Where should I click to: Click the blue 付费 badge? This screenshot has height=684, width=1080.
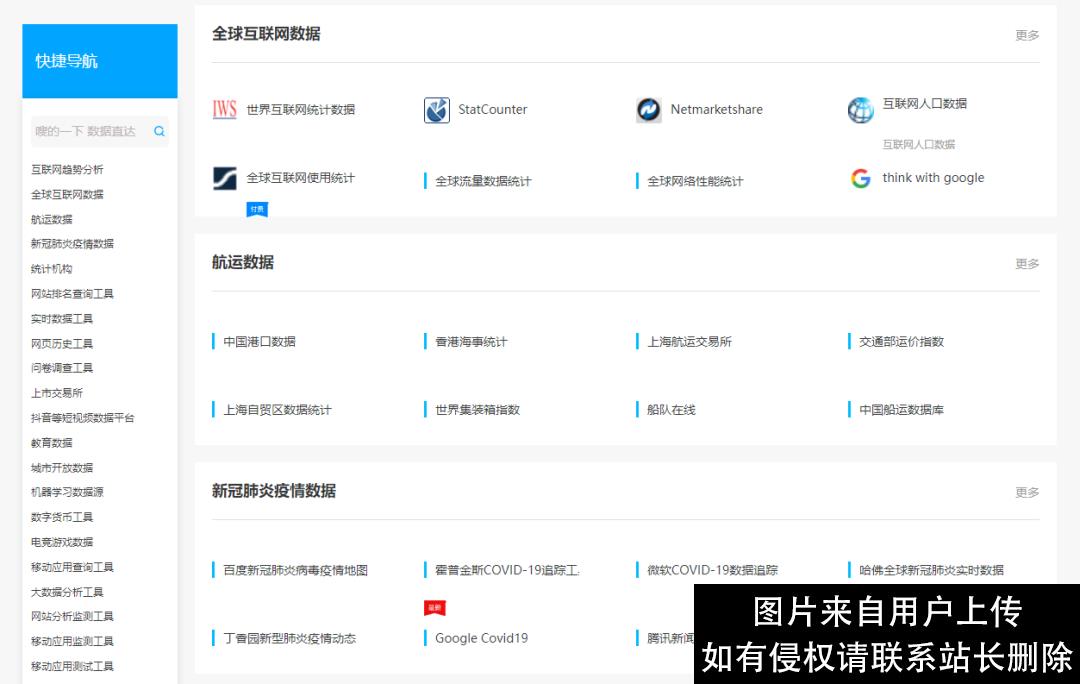(257, 210)
